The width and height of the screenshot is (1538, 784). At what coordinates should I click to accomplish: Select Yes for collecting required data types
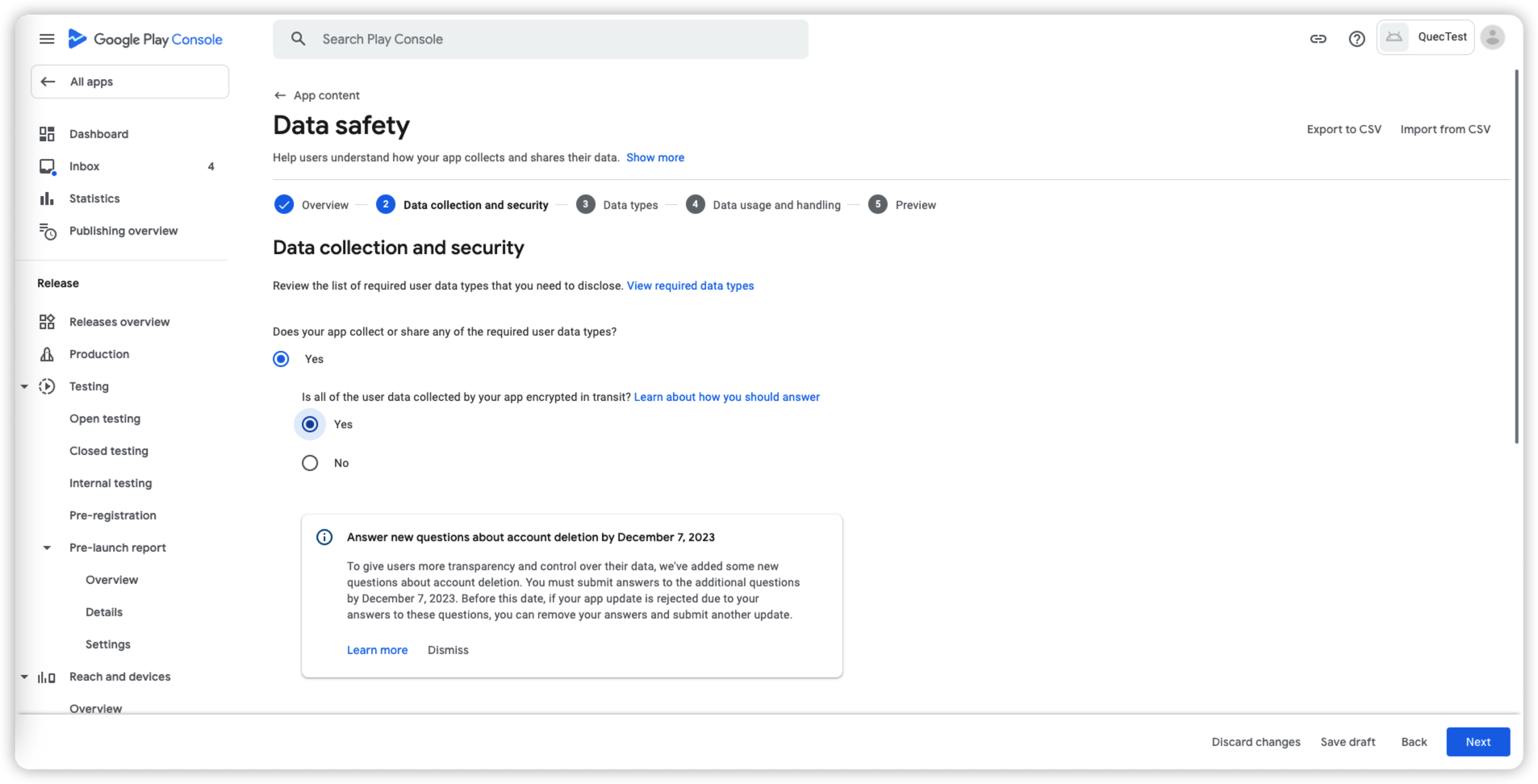click(281, 359)
